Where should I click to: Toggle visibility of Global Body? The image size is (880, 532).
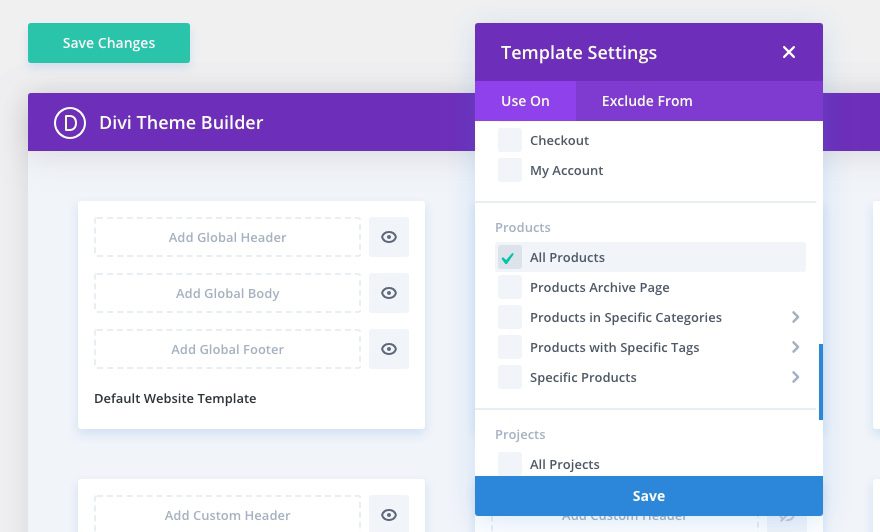click(x=389, y=293)
